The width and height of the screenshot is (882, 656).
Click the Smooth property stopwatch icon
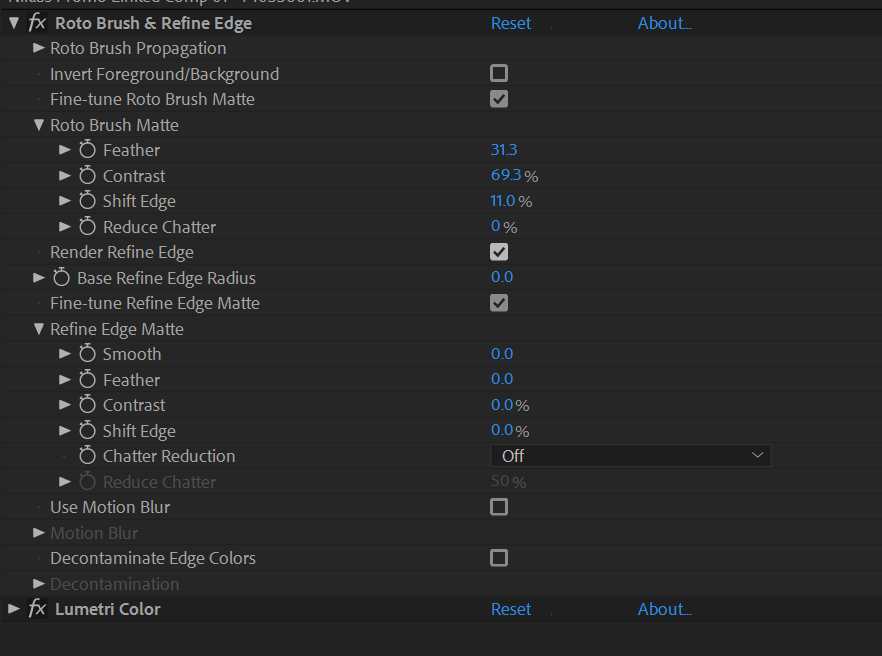pyautogui.click(x=87, y=354)
